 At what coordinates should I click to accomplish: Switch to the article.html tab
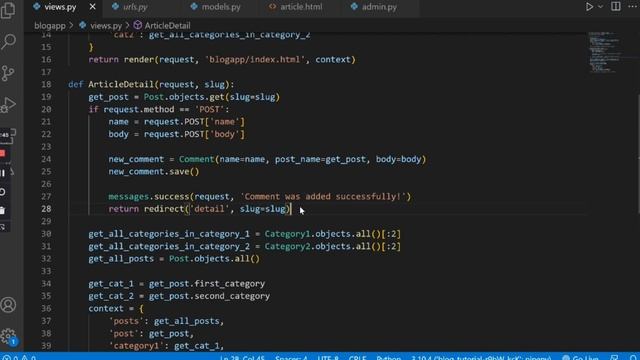point(301,7)
